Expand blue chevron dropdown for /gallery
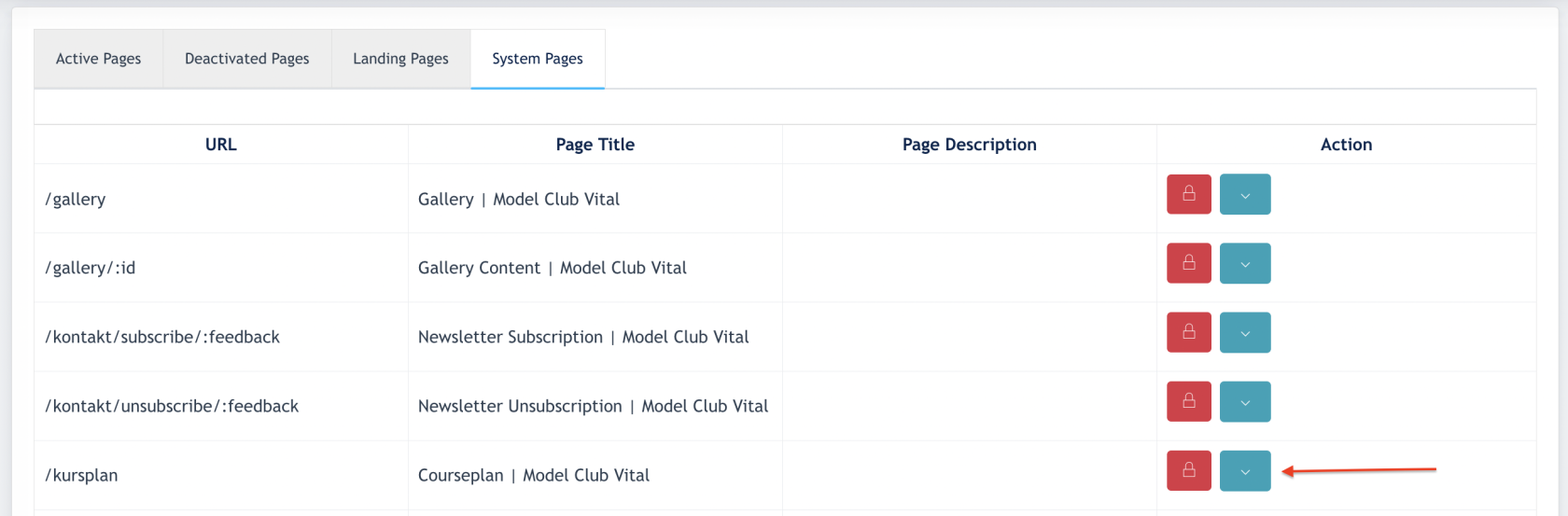The image size is (1568, 516). click(x=1245, y=194)
